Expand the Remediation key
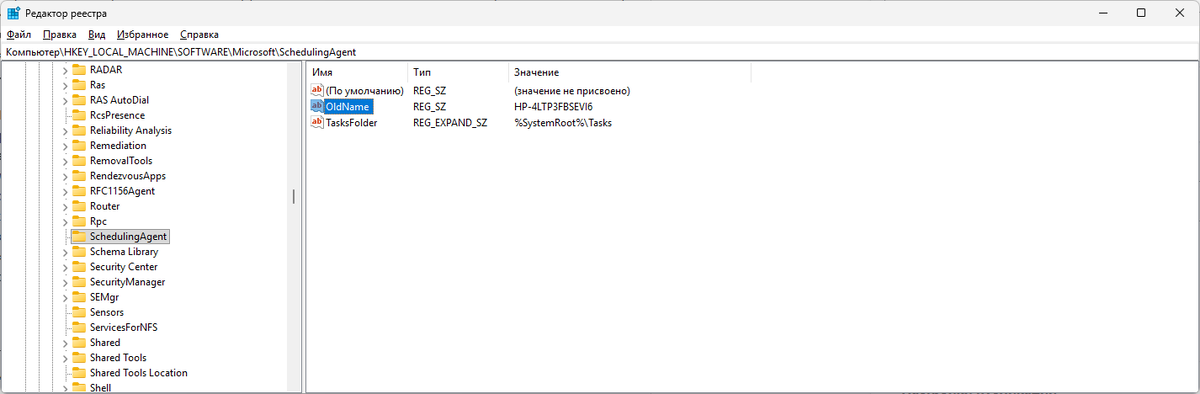1200x394 pixels. (x=65, y=145)
